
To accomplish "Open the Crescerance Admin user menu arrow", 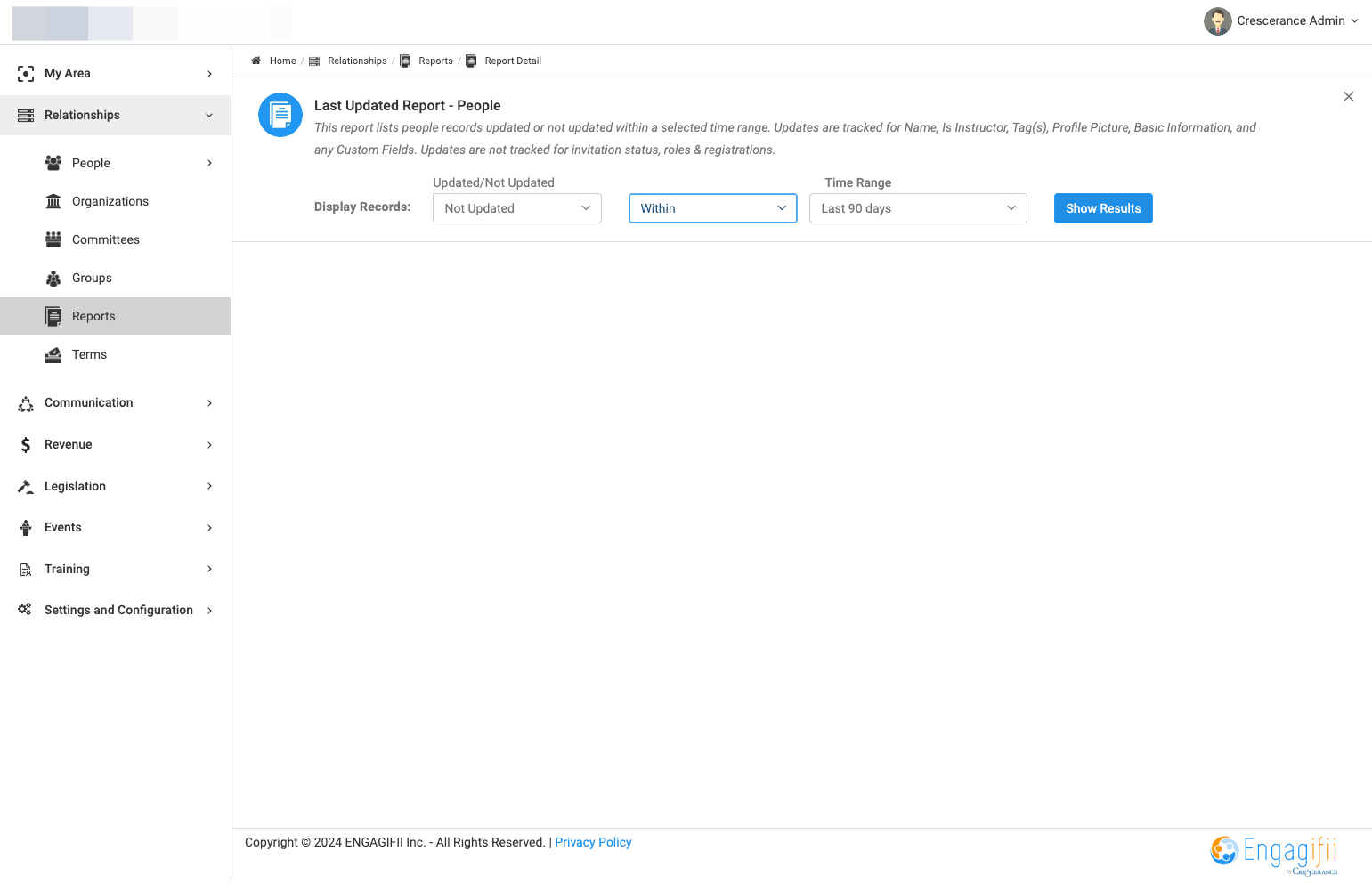I will pos(1355,21).
